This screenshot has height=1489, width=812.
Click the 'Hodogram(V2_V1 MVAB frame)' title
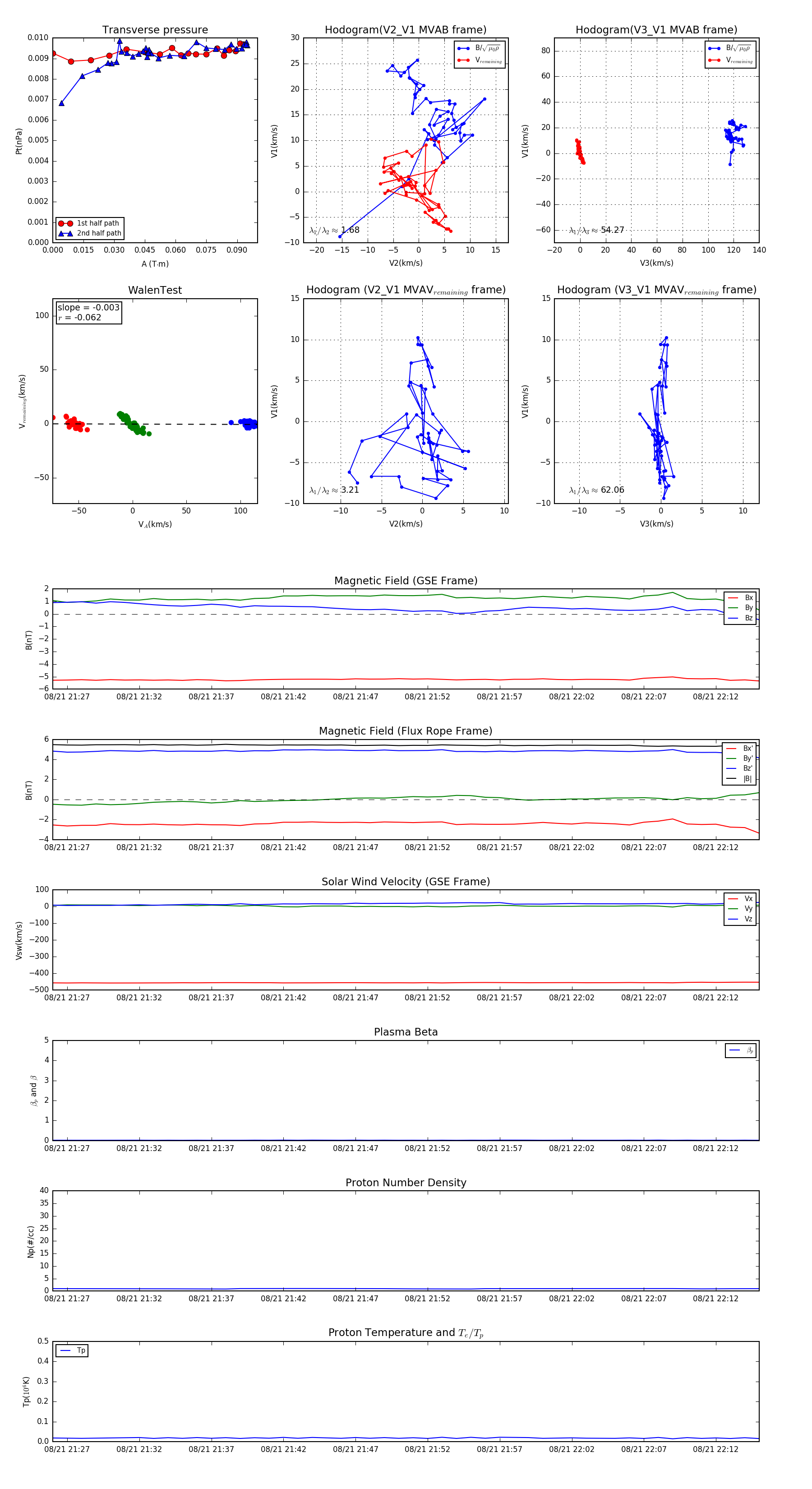[405, 29]
